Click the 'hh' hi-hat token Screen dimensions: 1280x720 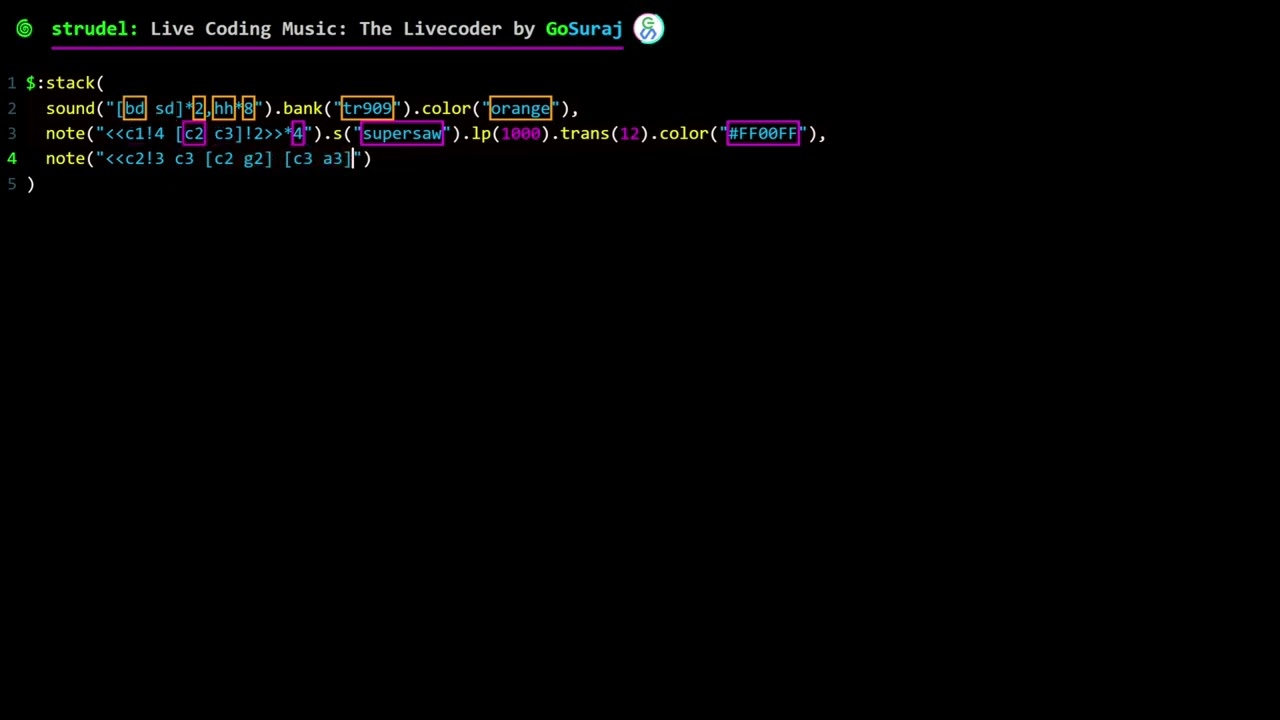click(x=223, y=108)
